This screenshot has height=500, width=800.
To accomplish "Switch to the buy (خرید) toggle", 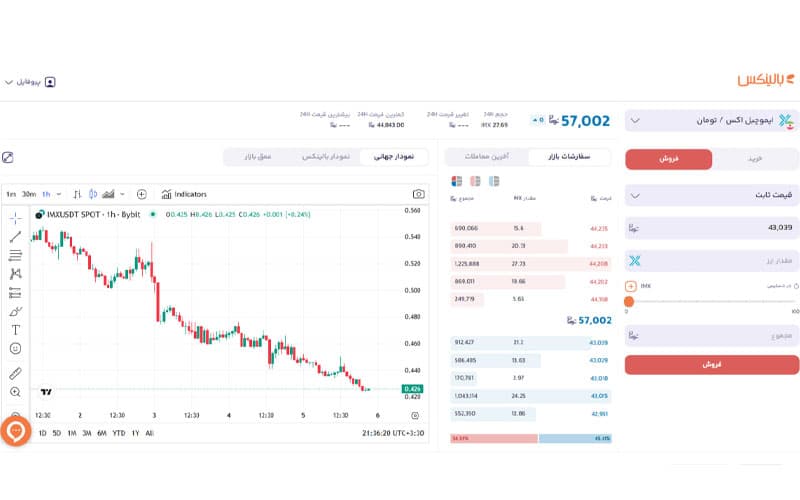I will (757, 159).
